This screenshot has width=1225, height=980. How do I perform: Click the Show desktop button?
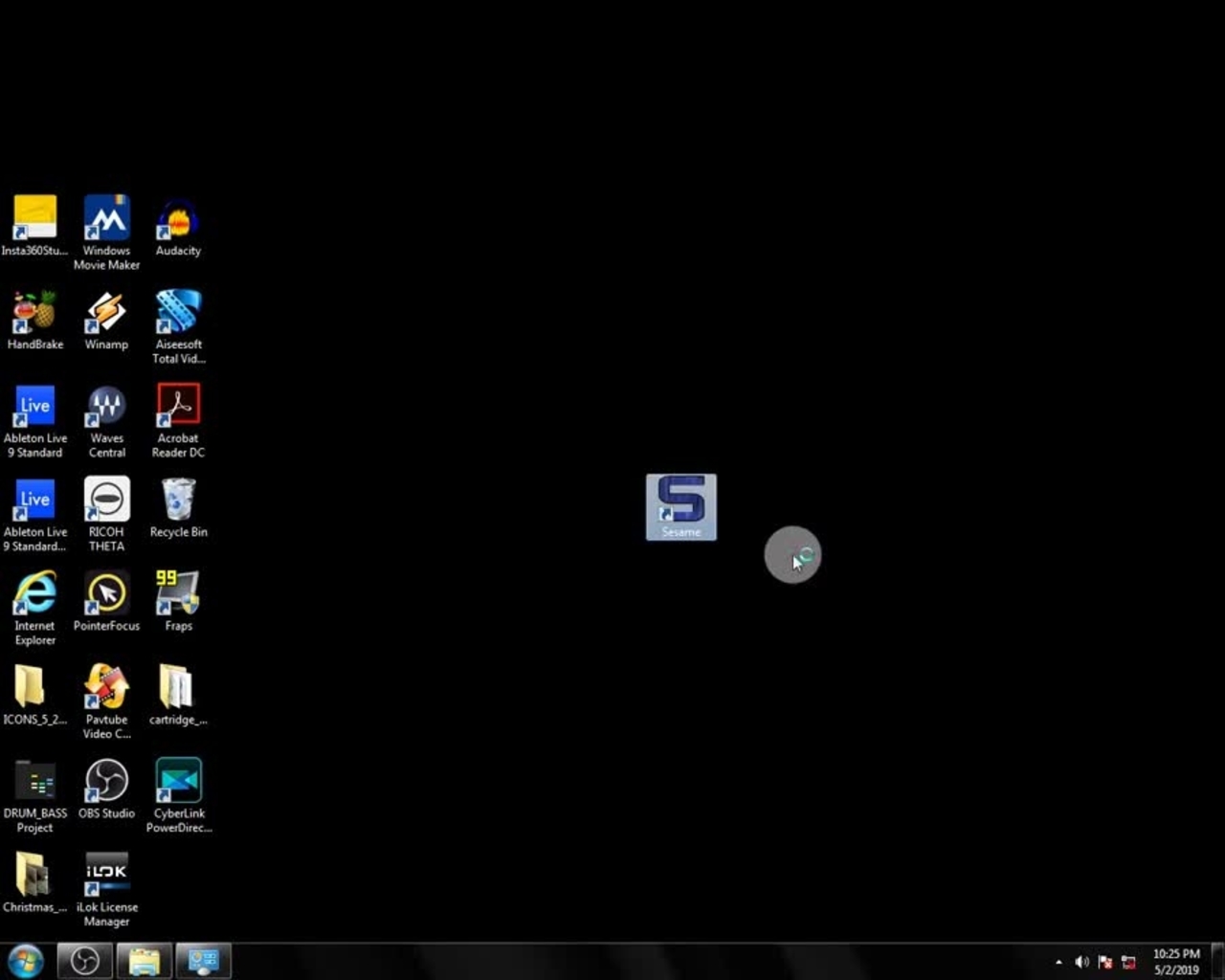tap(1218, 962)
